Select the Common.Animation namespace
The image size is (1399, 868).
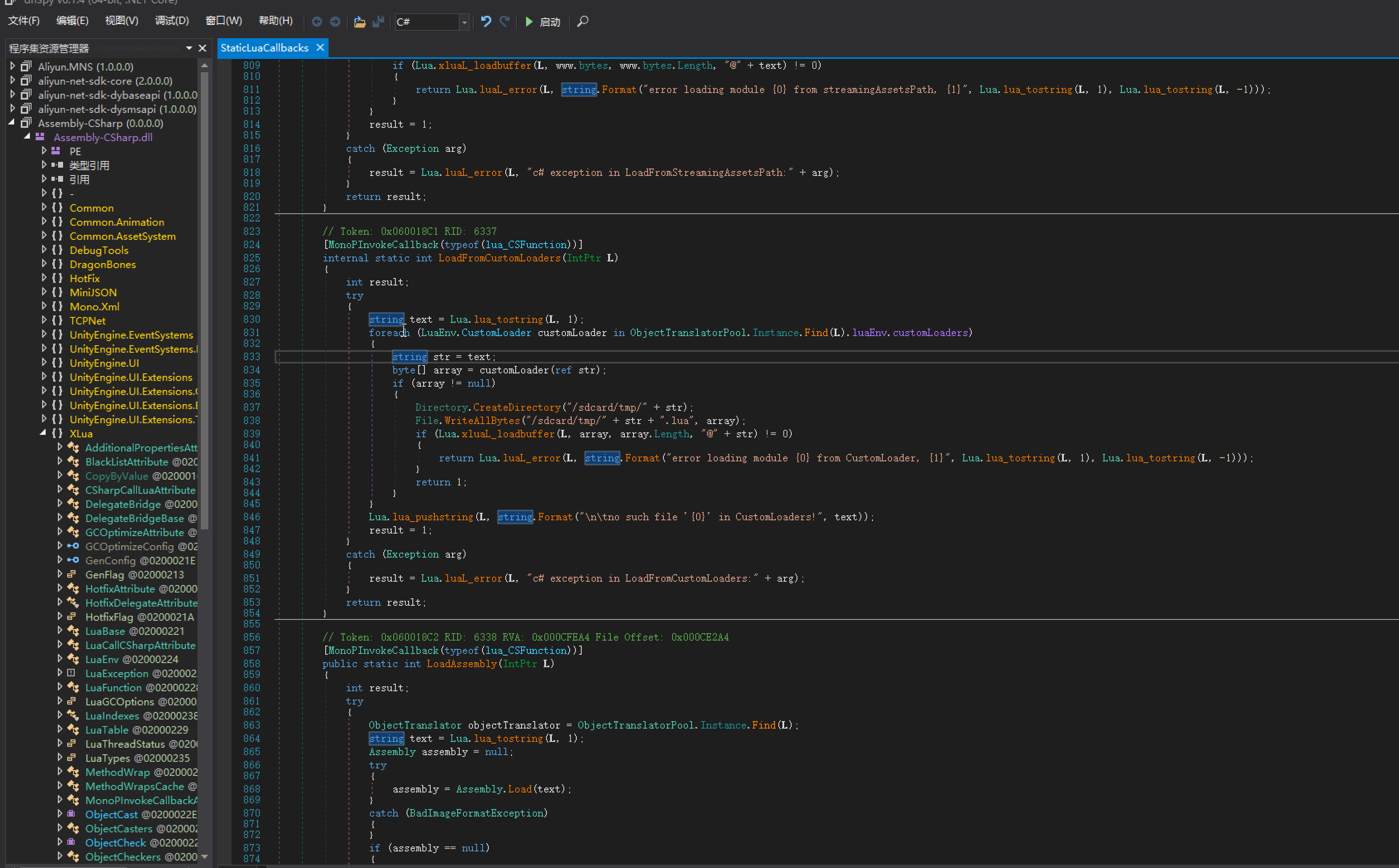click(x=117, y=222)
